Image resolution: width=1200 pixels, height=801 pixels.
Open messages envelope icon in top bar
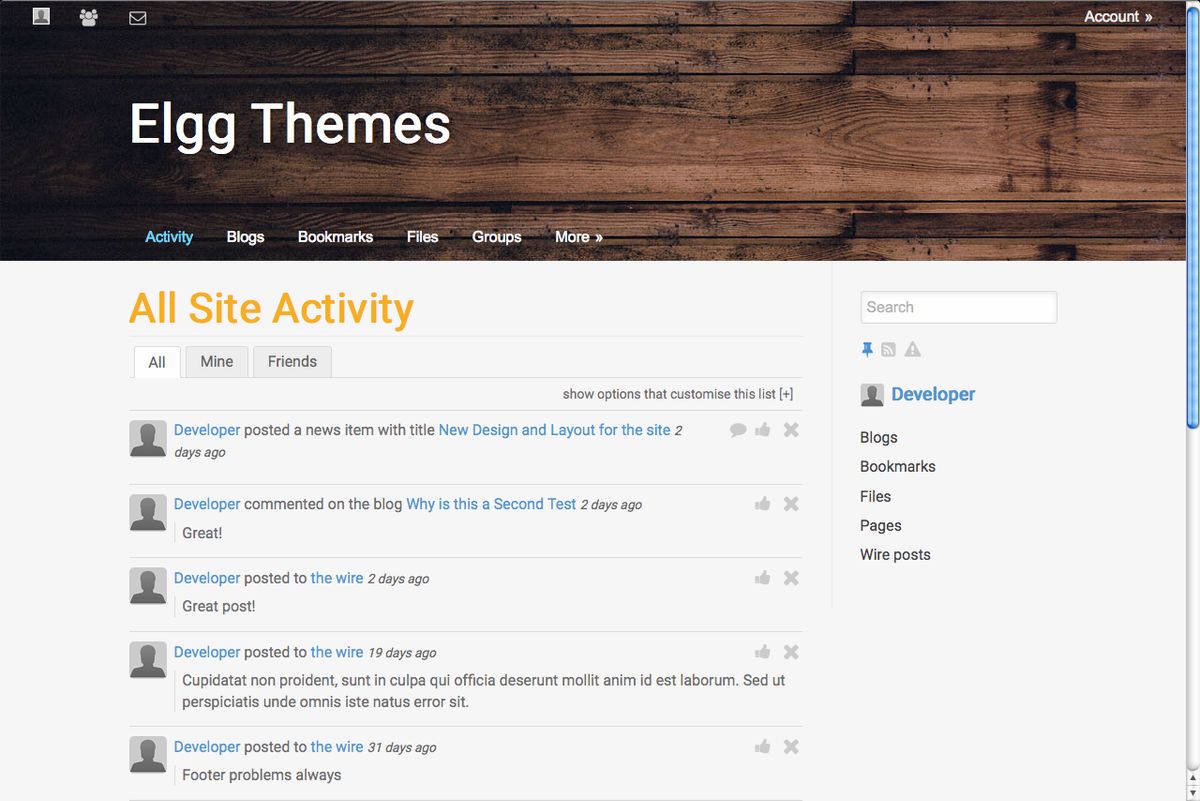pos(138,18)
